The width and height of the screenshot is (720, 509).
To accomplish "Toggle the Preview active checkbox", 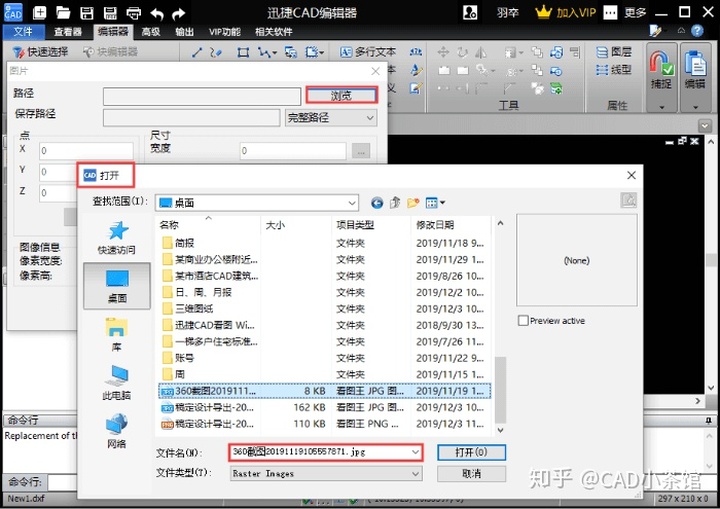I will pyautogui.click(x=523, y=321).
